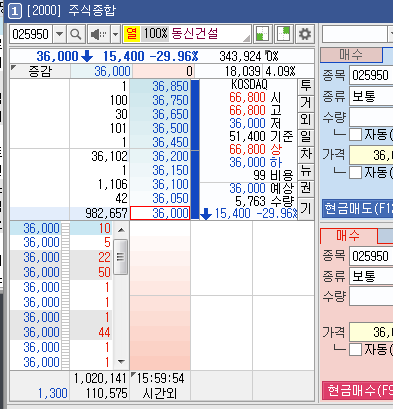Click the 종류 보통 field in buy panel

371,276
